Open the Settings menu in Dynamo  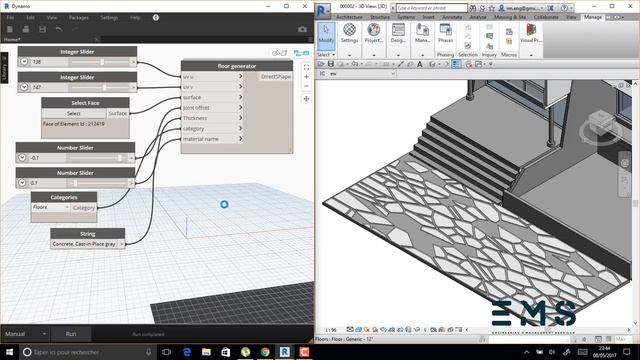click(x=109, y=18)
